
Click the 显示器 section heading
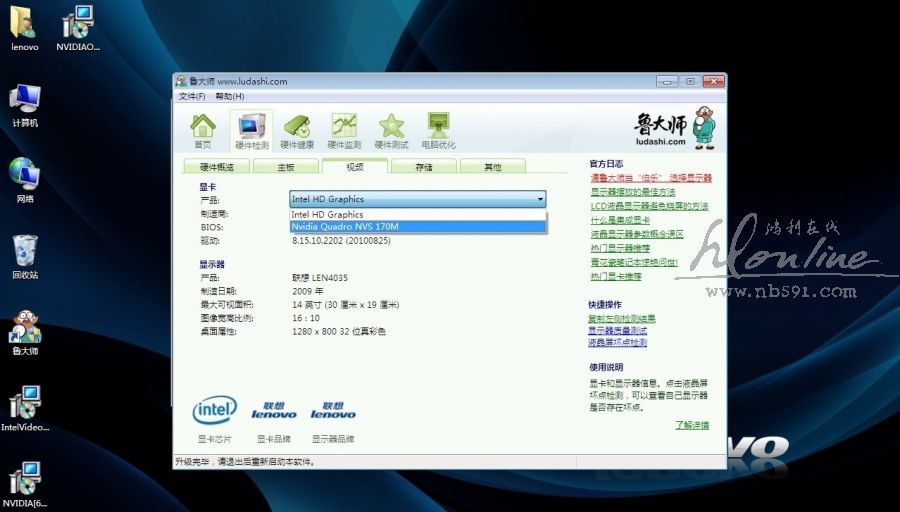click(212, 264)
